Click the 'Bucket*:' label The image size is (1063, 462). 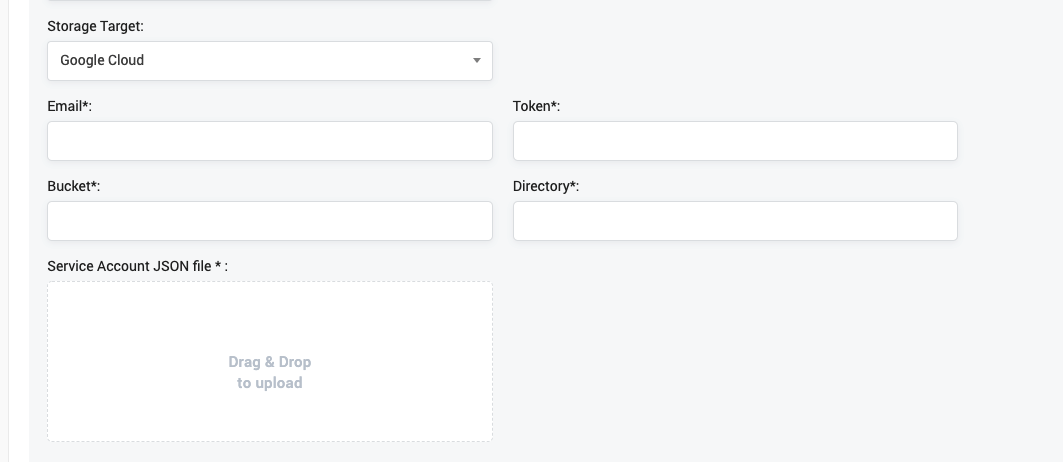coord(74,187)
